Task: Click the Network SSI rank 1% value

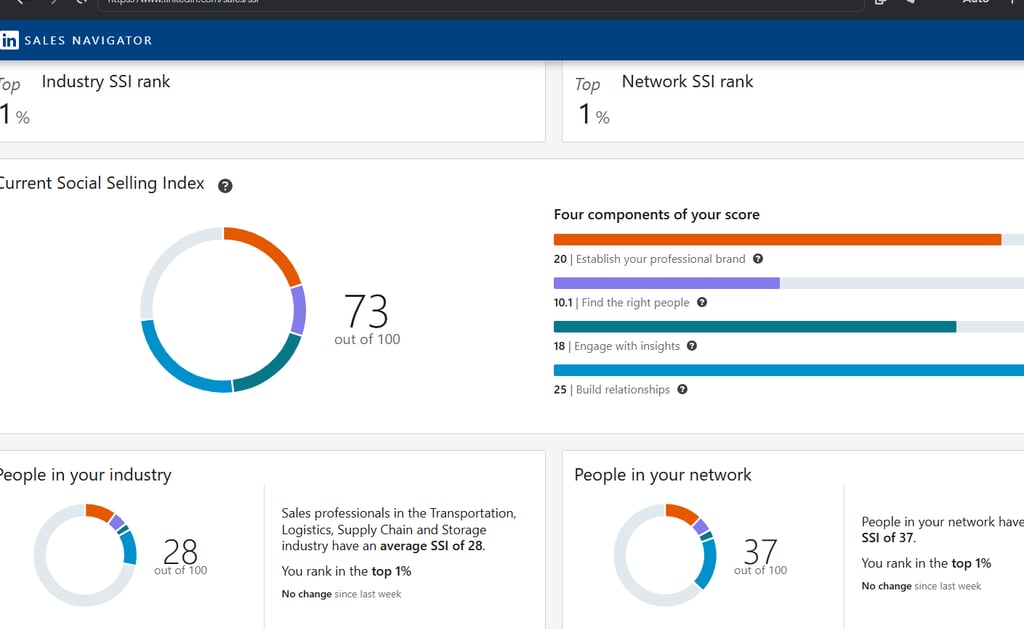Action: (594, 115)
